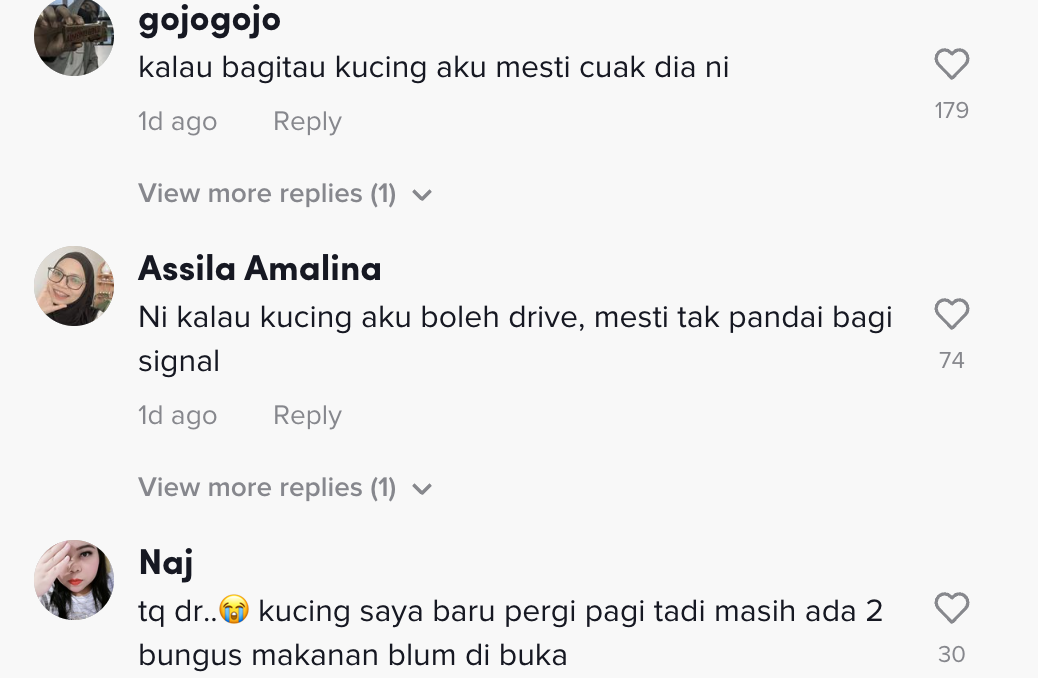Reply to gojogojo's comment

[307, 122]
